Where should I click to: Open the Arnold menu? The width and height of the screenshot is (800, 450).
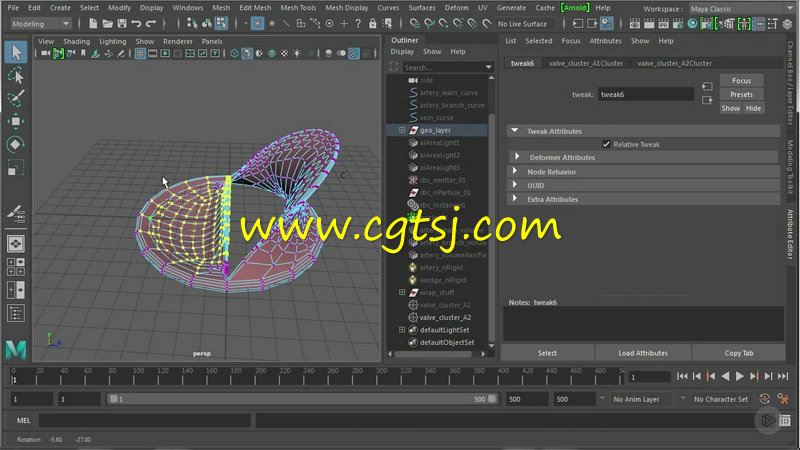tap(574, 8)
